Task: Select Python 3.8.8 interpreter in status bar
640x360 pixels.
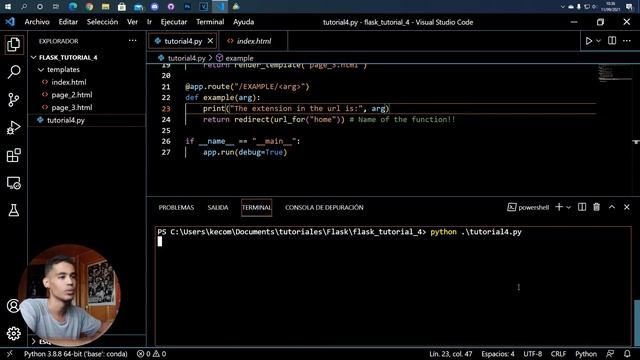Action: point(76,353)
